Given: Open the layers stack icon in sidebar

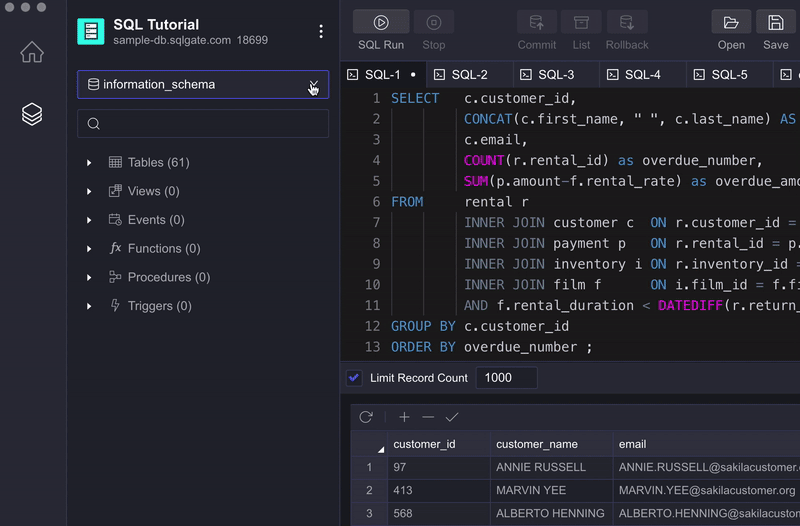Looking at the screenshot, I should 32,114.
